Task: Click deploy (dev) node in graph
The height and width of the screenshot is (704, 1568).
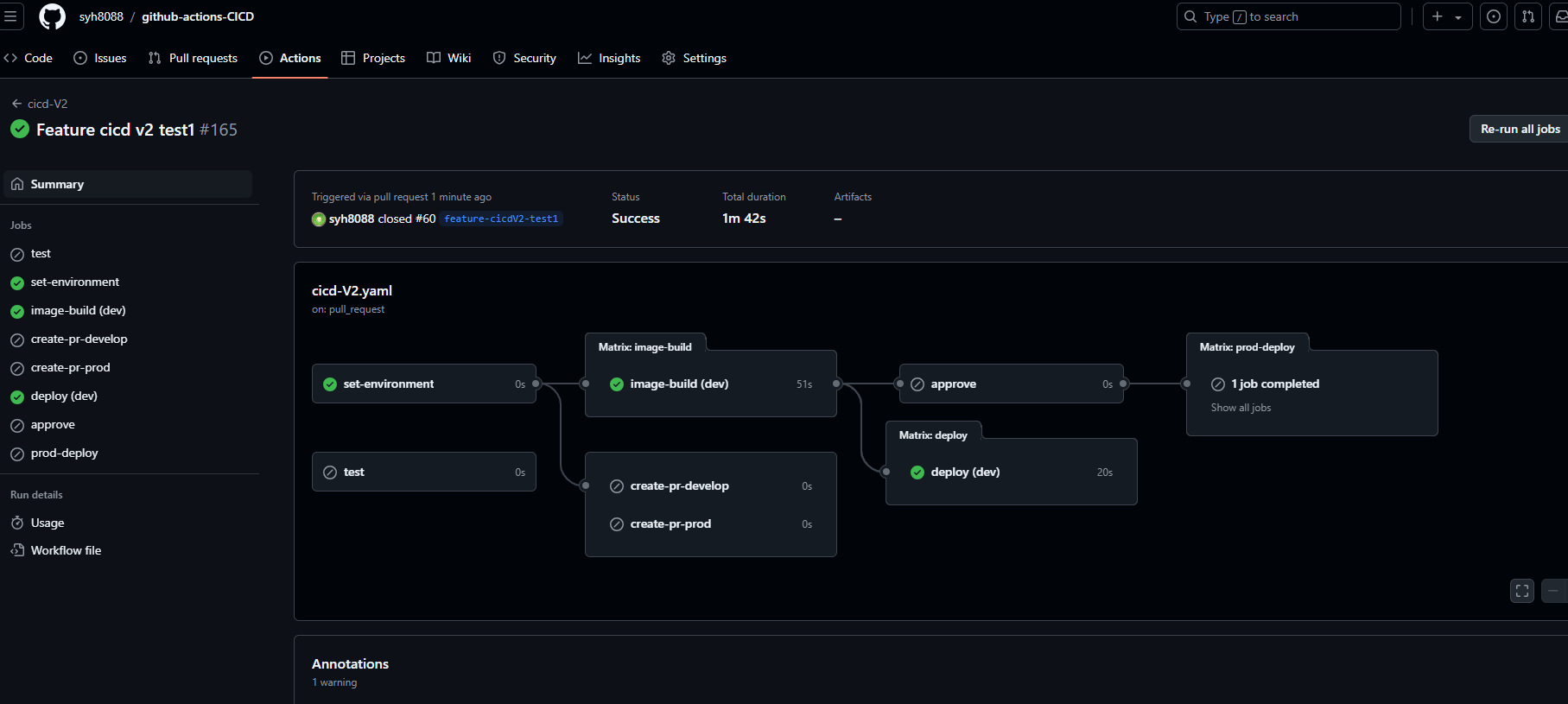Action: tap(1012, 472)
